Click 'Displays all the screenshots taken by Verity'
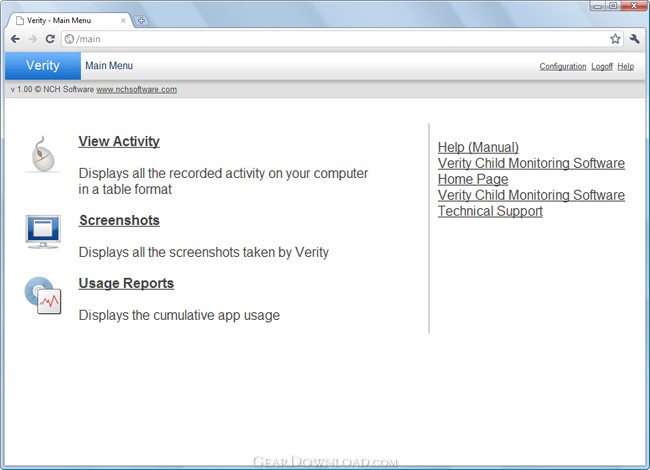This screenshot has width=650, height=470. point(204,252)
